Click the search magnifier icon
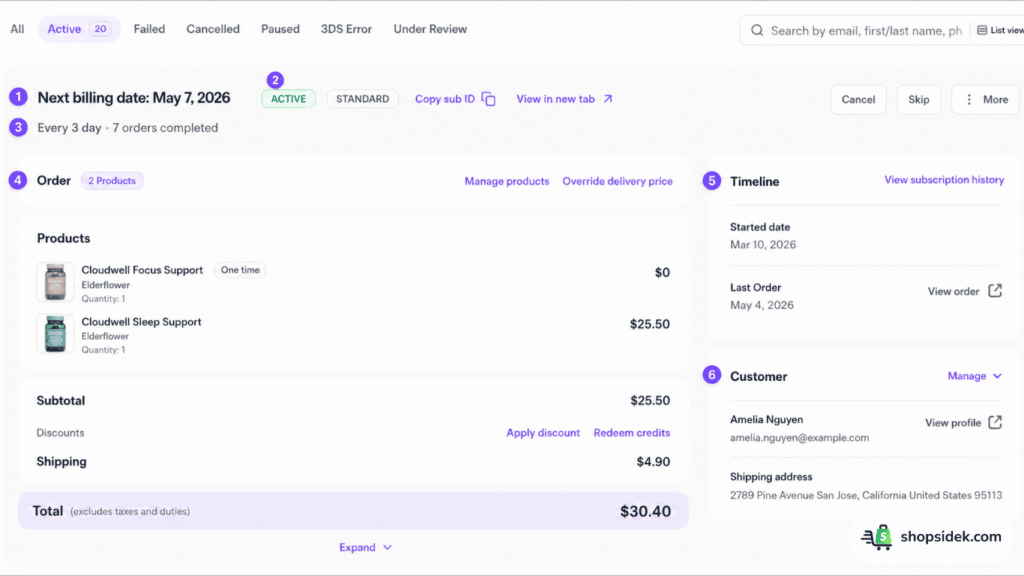Viewport: 1024px width, 576px height. pyautogui.click(x=757, y=30)
